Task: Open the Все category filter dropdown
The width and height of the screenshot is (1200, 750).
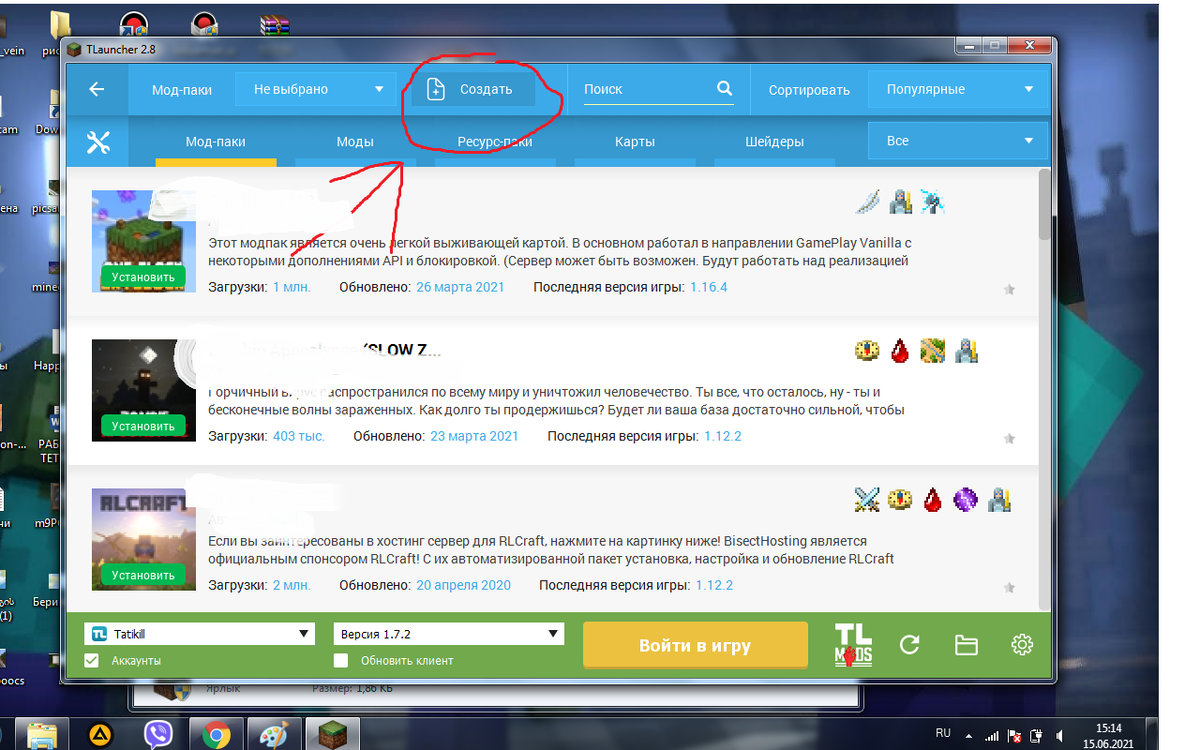Action: tap(958, 141)
